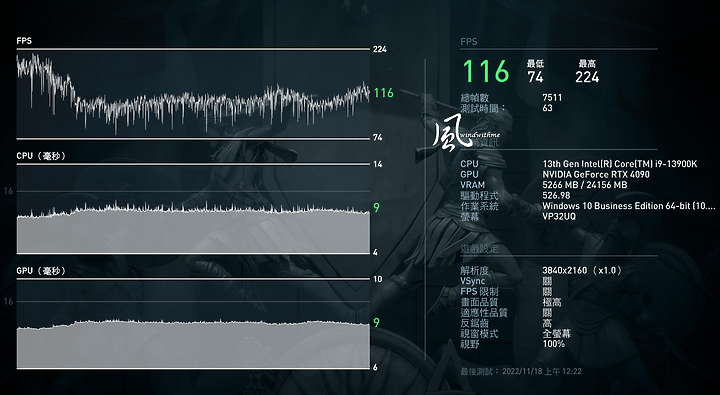Click the 7511 total frames value
This screenshot has height=395, width=720.
click(552, 97)
